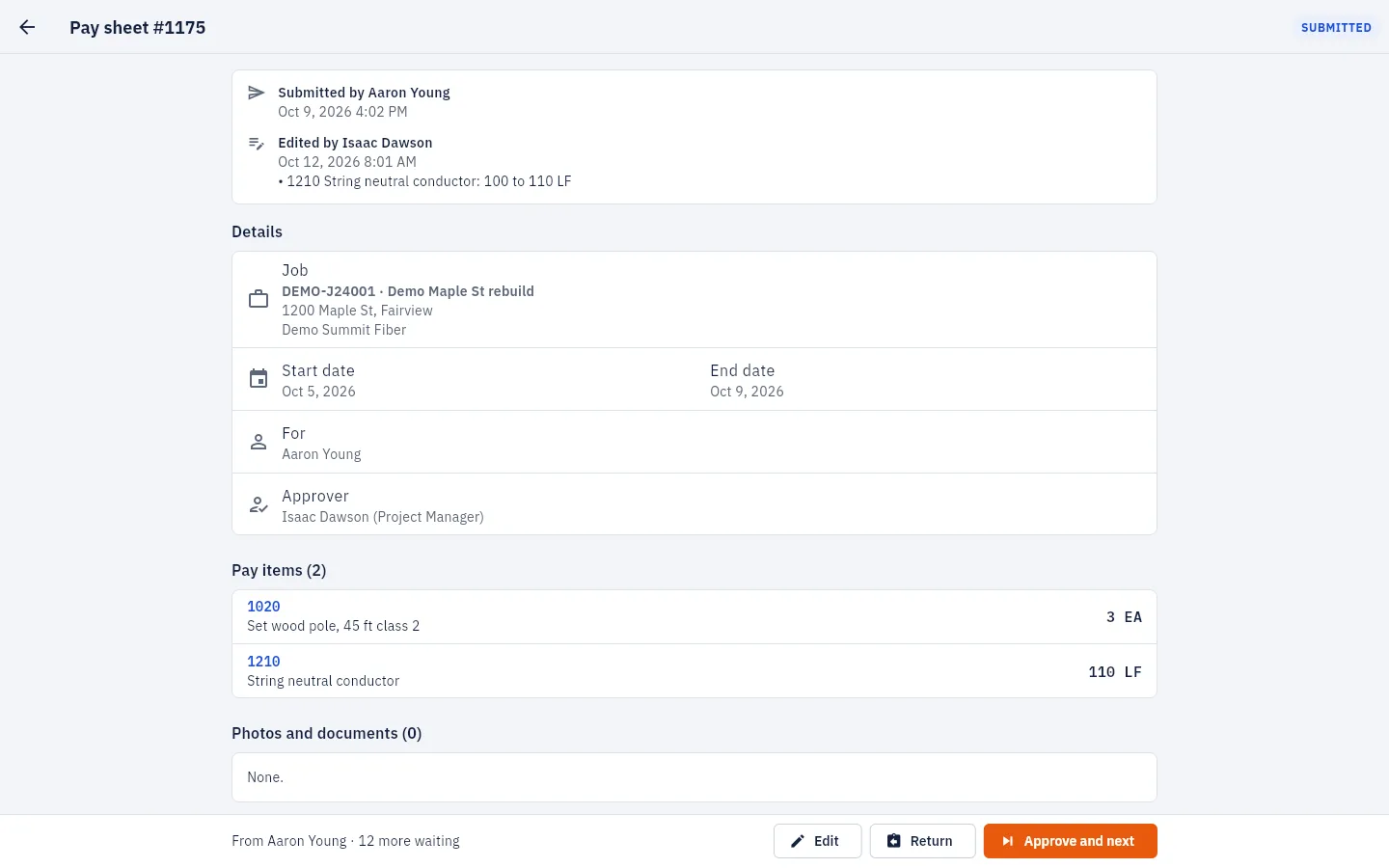
Task: Click the approver person-check icon
Action: click(259, 504)
